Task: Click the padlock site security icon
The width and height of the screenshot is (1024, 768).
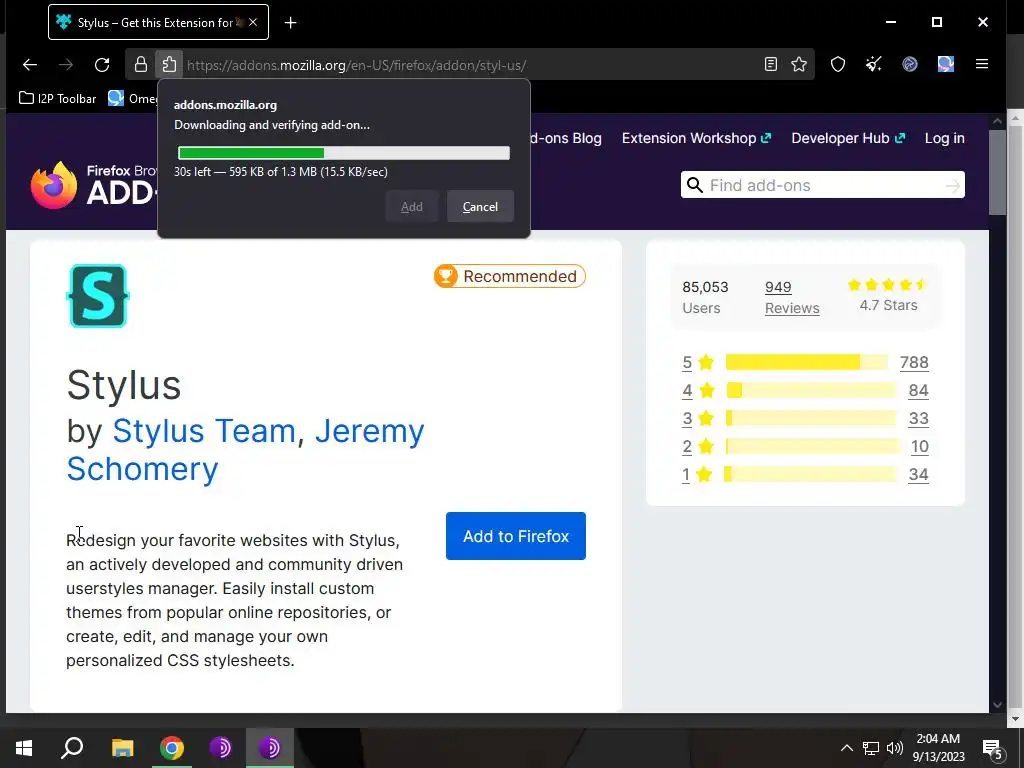Action: [140, 65]
